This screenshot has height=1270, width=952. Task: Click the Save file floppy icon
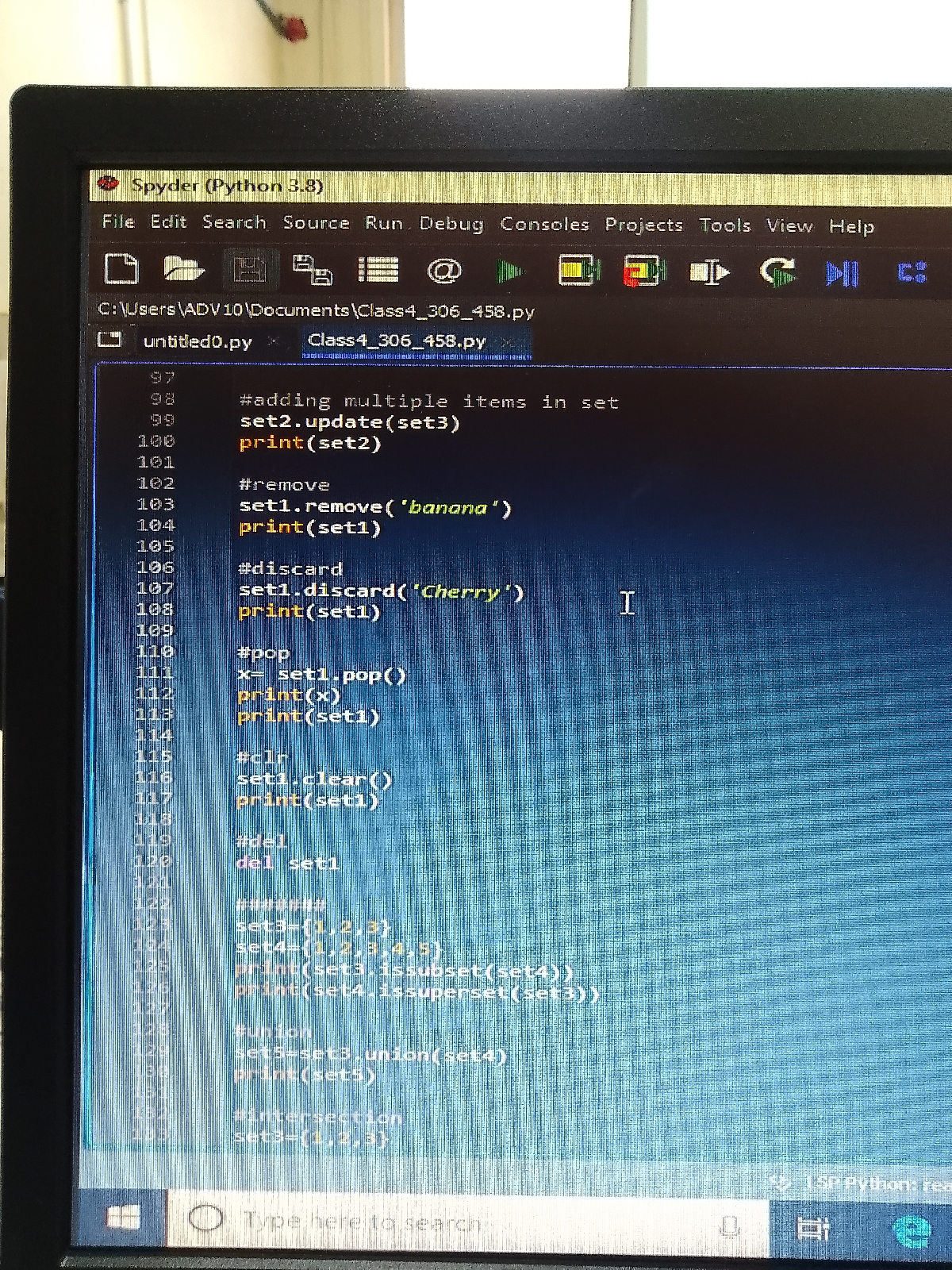(x=250, y=270)
